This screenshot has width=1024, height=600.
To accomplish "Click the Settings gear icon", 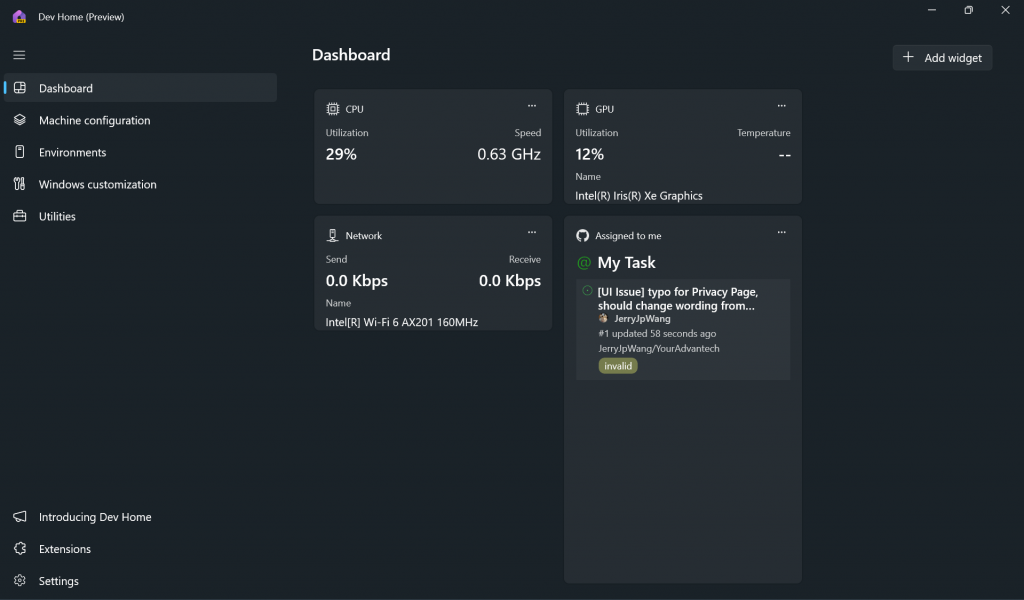I will click(19, 581).
